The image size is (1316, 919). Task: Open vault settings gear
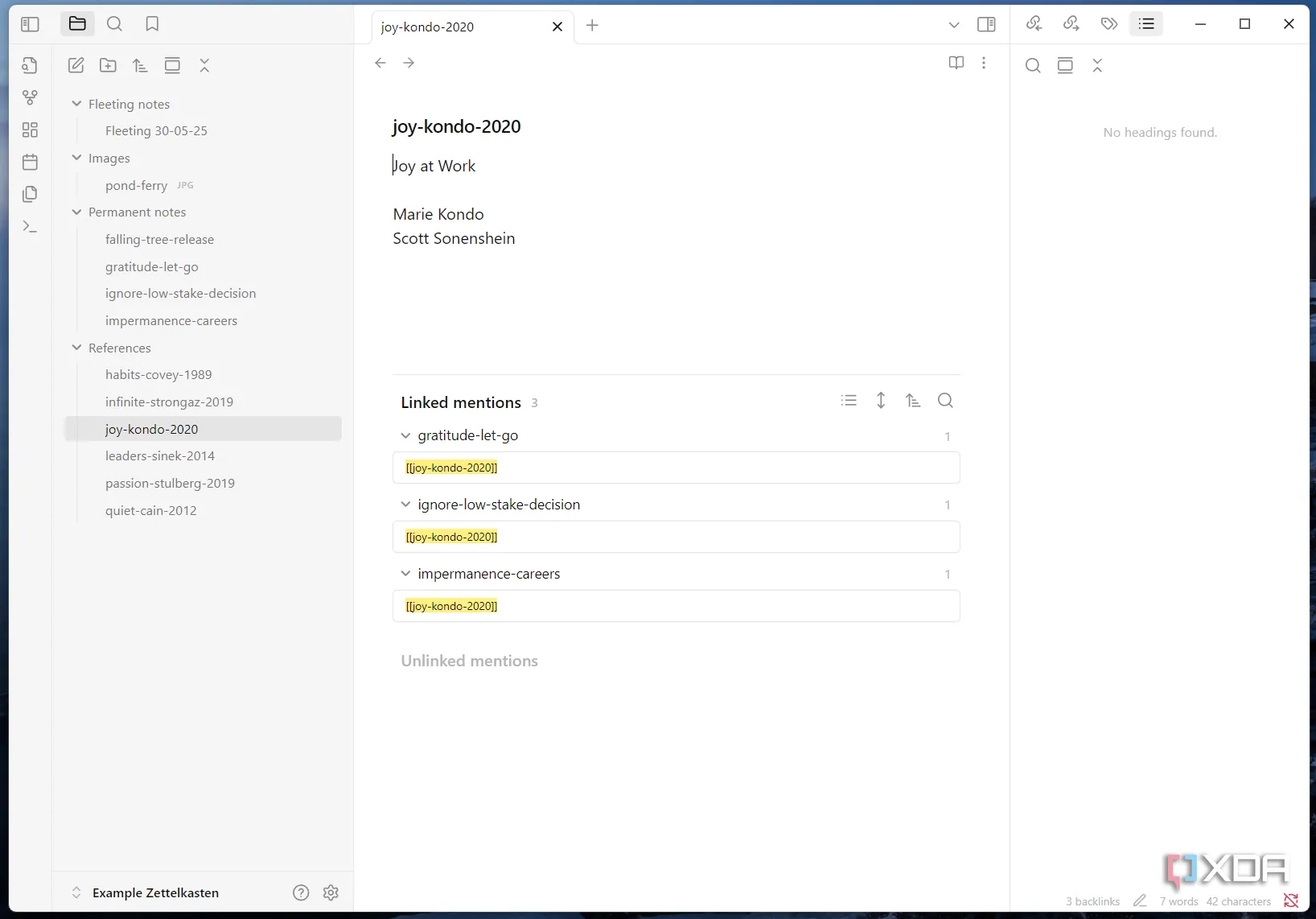coord(331,892)
